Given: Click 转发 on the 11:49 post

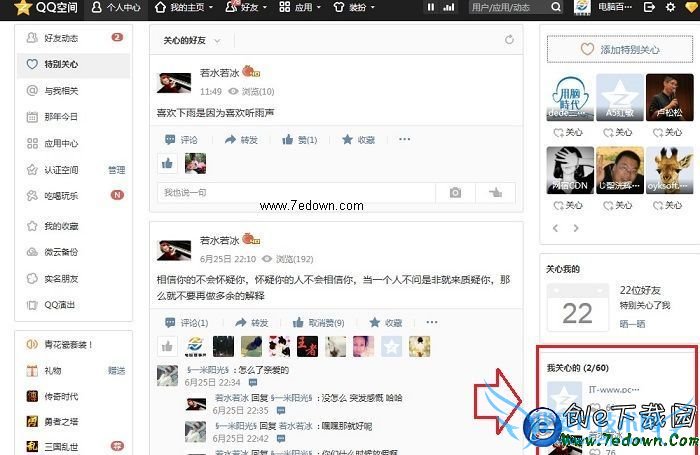Looking at the screenshot, I should pos(242,140).
